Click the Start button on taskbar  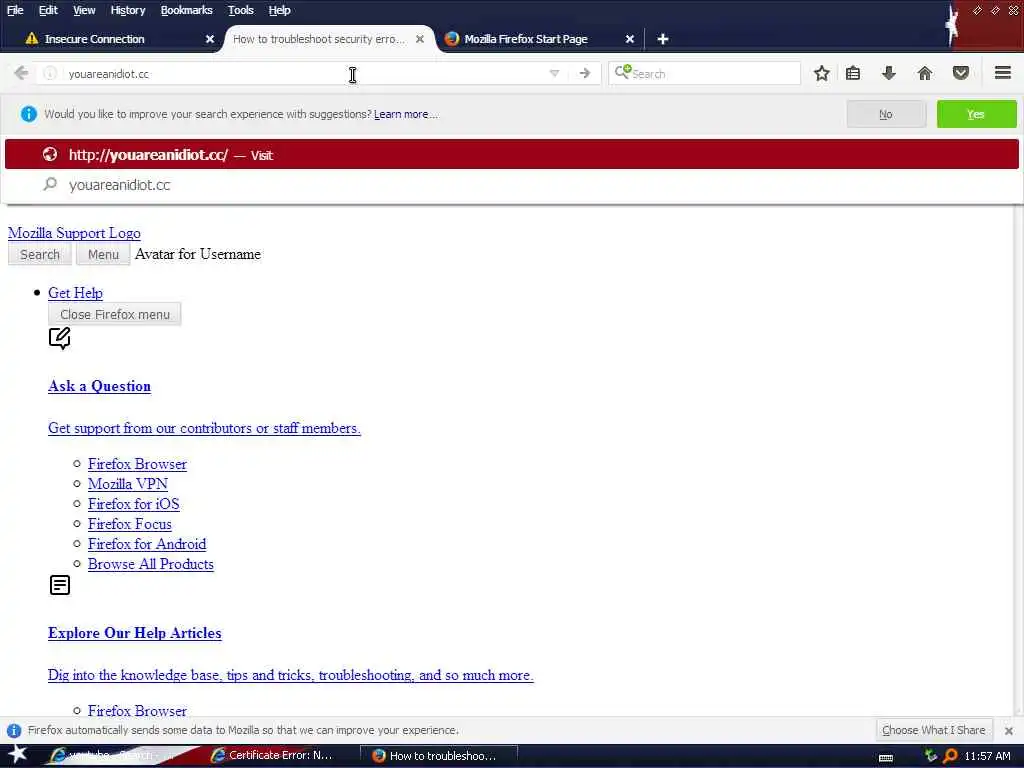click(x=16, y=754)
